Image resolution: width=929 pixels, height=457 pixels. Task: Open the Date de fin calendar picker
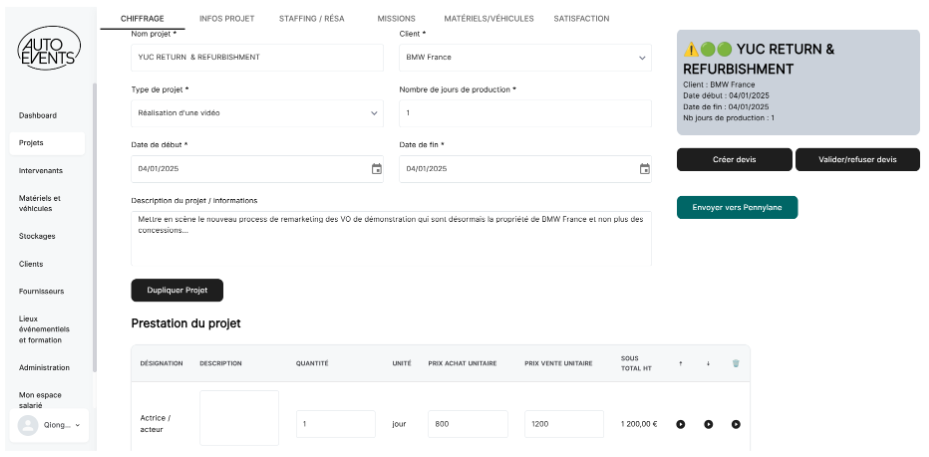pyautogui.click(x=645, y=169)
